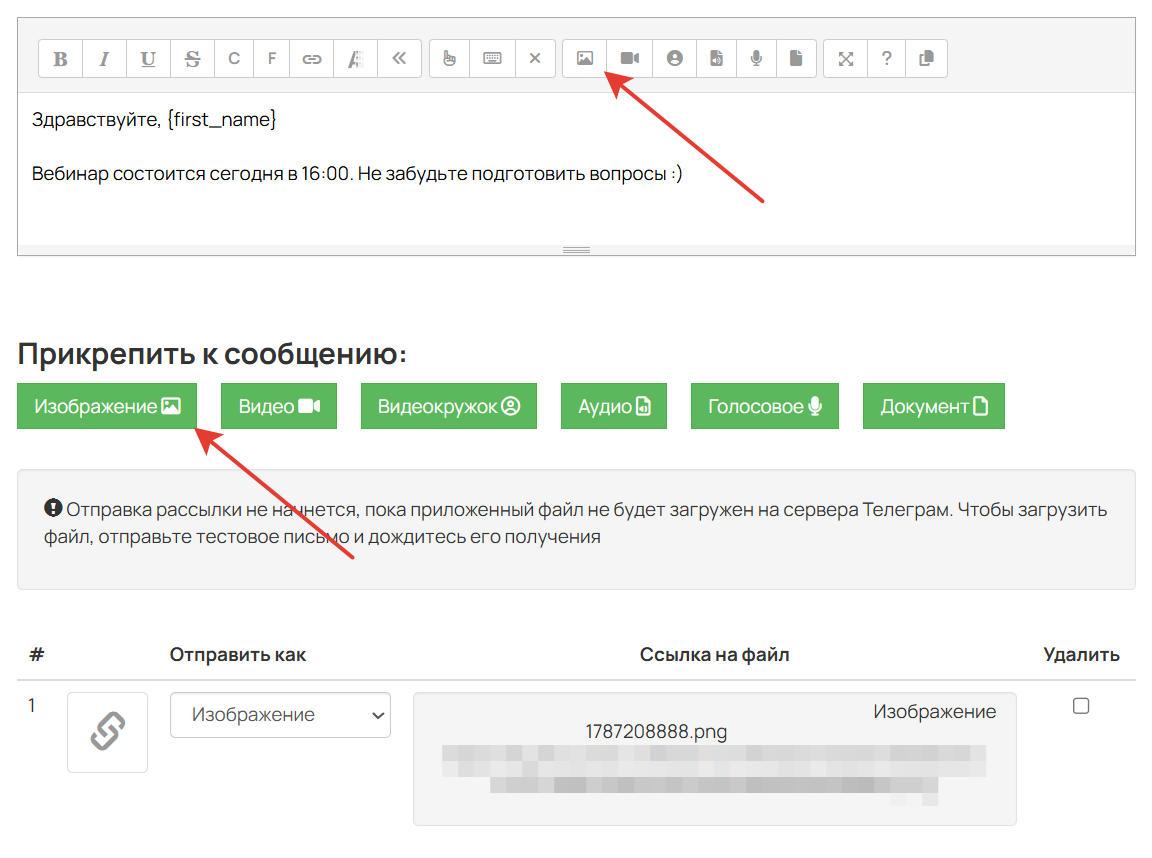Screen dimensions: 1152x858
Task: Apply strikethrough formatting
Action: (x=192, y=59)
